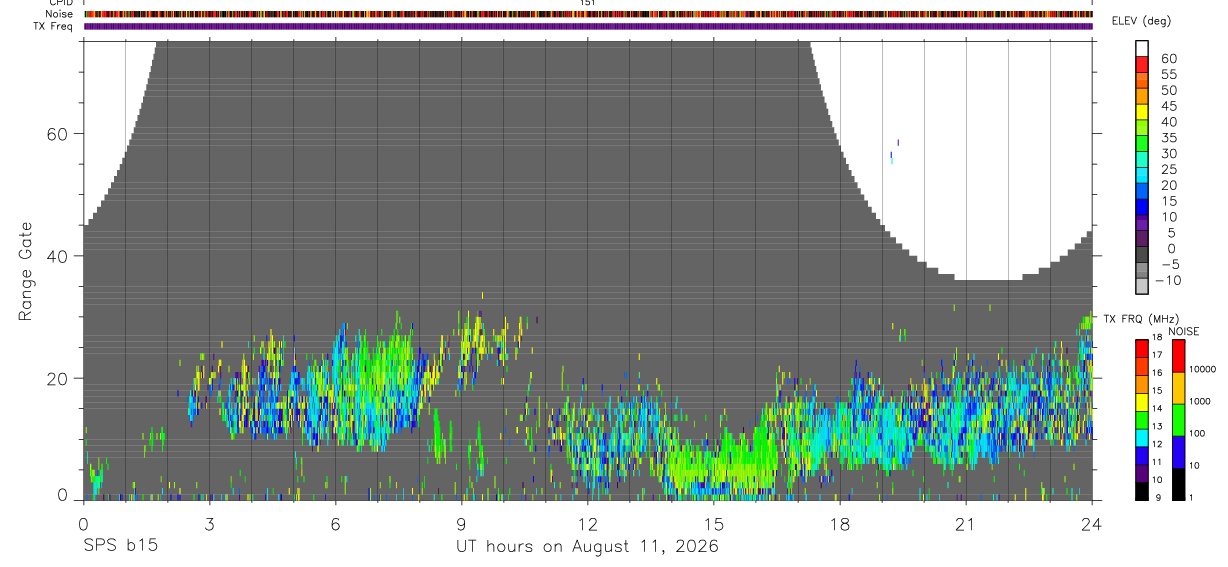Screen dimensions: 1228x567
Task: Select the black 9 MHz frequency swatch
Action: point(1142,491)
